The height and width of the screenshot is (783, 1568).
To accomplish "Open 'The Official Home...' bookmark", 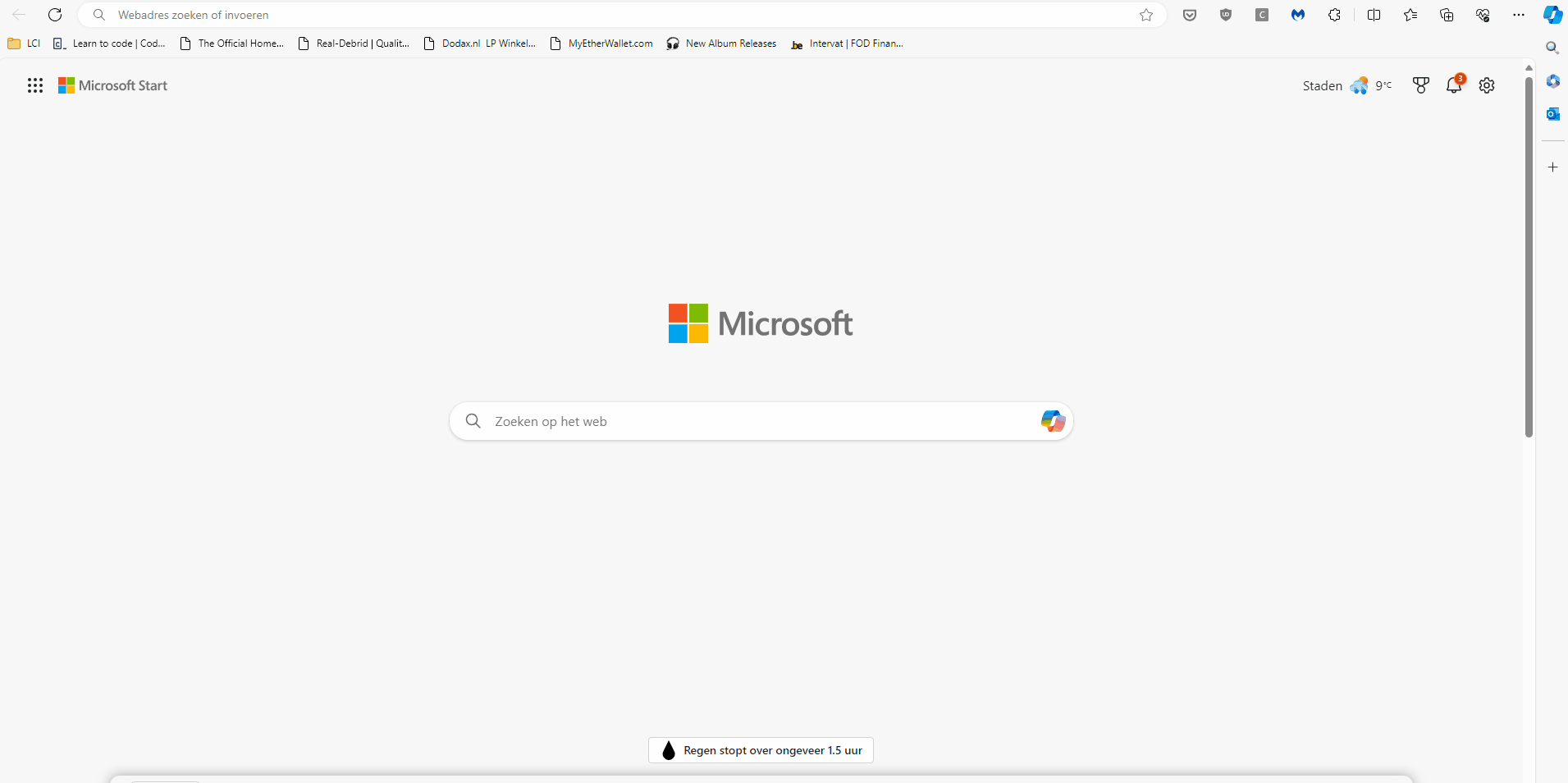I will tap(232, 43).
